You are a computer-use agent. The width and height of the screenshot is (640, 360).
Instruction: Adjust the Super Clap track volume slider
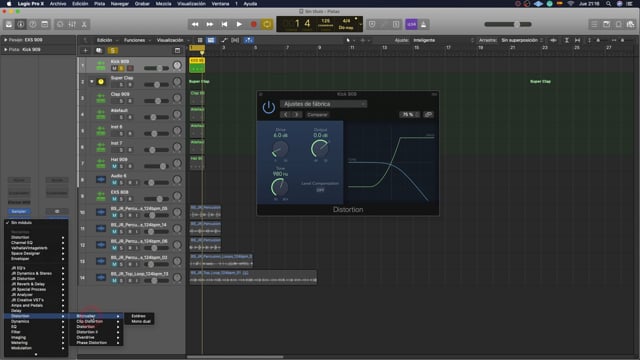[x=156, y=84]
